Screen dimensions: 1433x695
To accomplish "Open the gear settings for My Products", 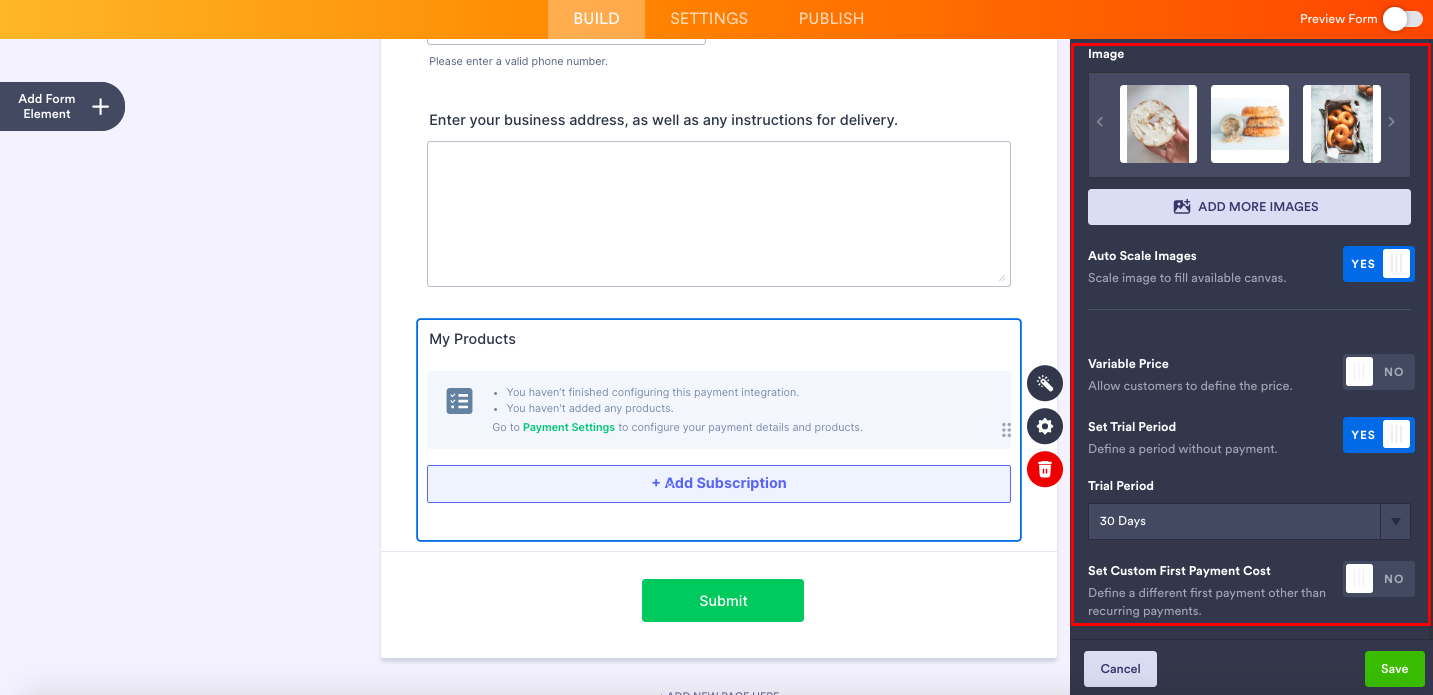I will tap(1045, 427).
